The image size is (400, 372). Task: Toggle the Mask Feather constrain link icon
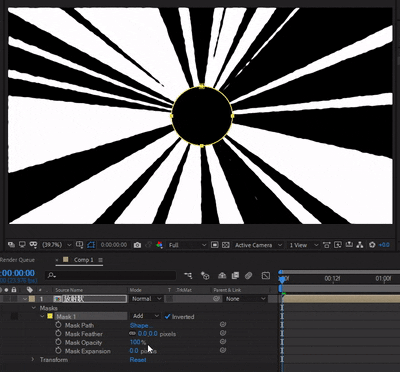pos(132,334)
